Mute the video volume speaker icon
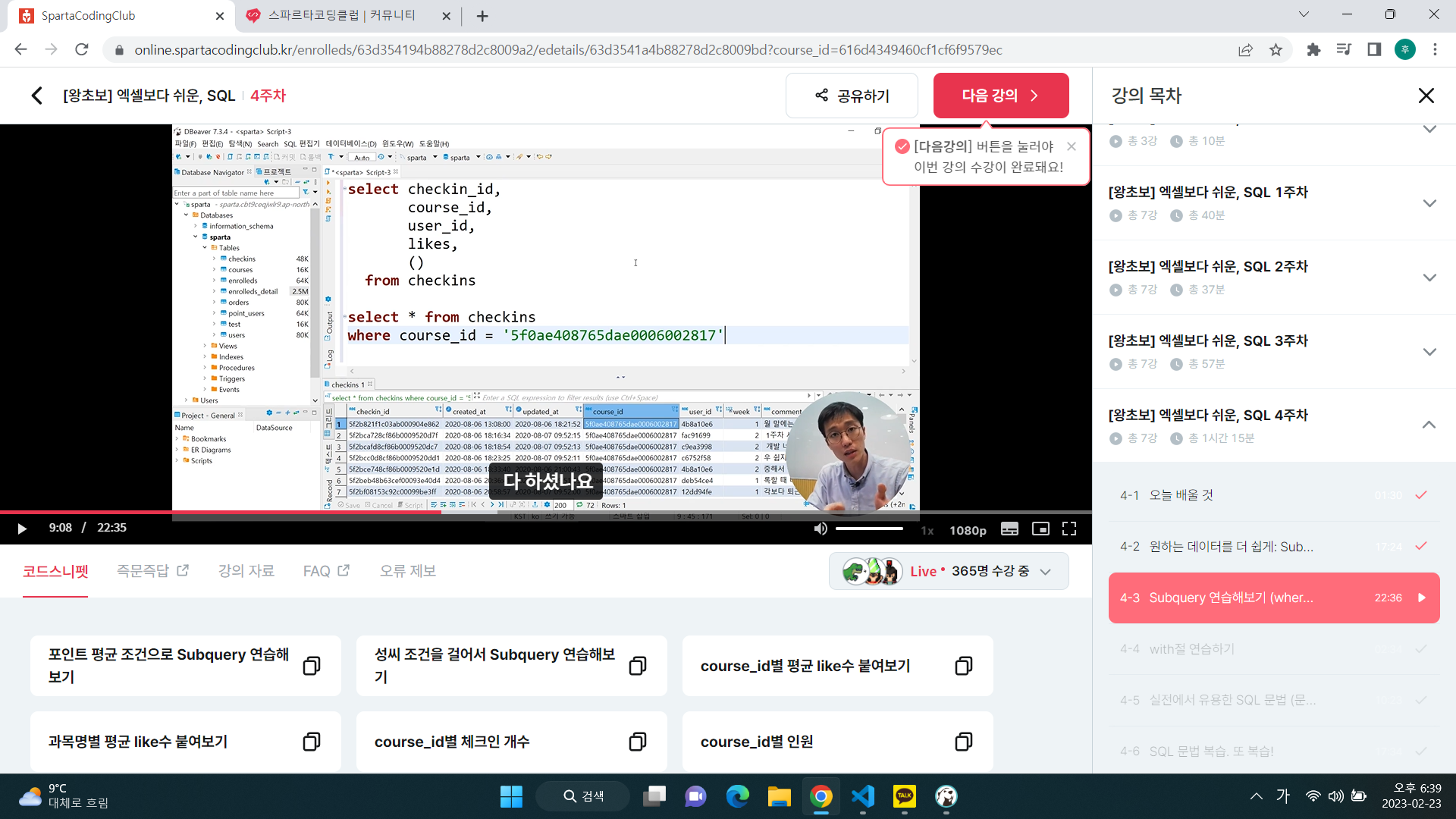1456x819 pixels. click(821, 529)
